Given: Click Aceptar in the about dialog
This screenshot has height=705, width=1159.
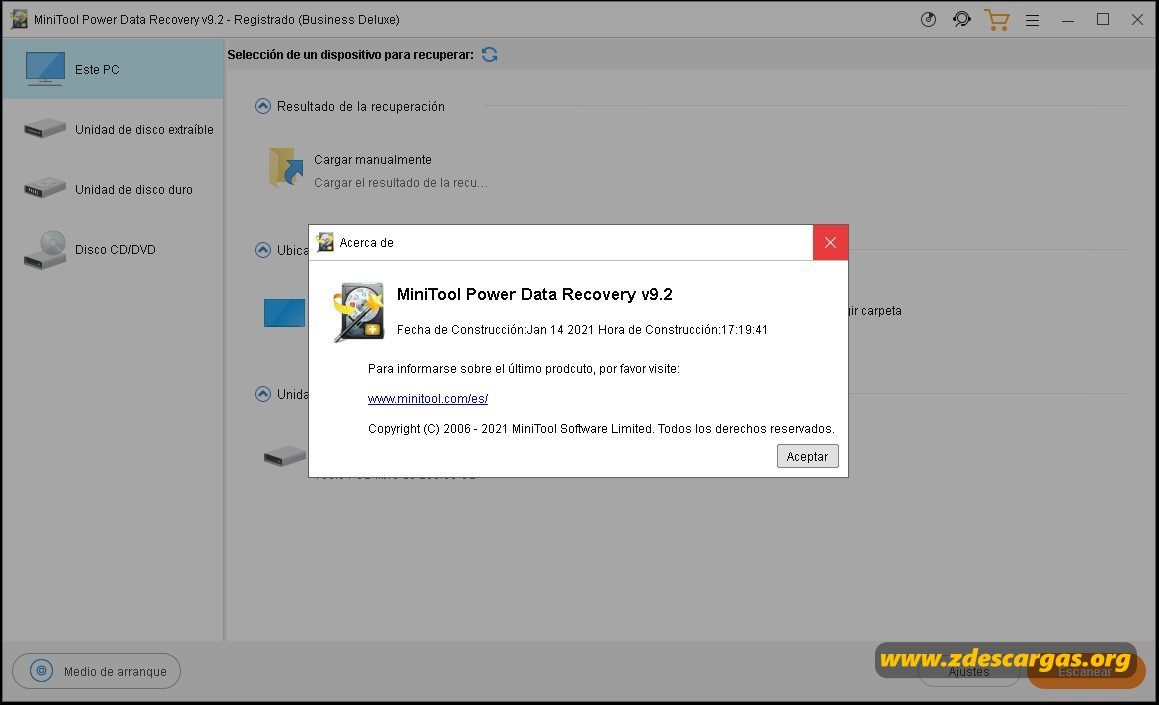Looking at the screenshot, I should (x=807, y=456).
